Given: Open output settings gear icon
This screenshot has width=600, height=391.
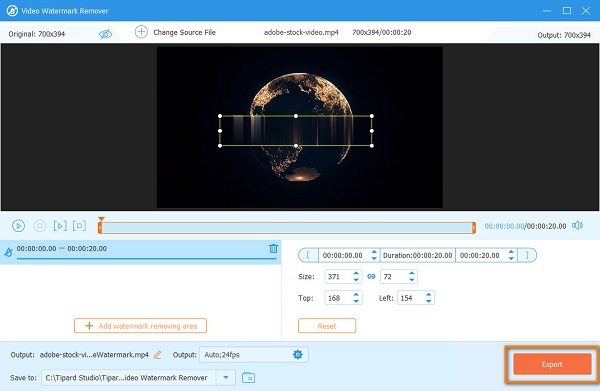Looking at the screenshot, I should point(298,355).
